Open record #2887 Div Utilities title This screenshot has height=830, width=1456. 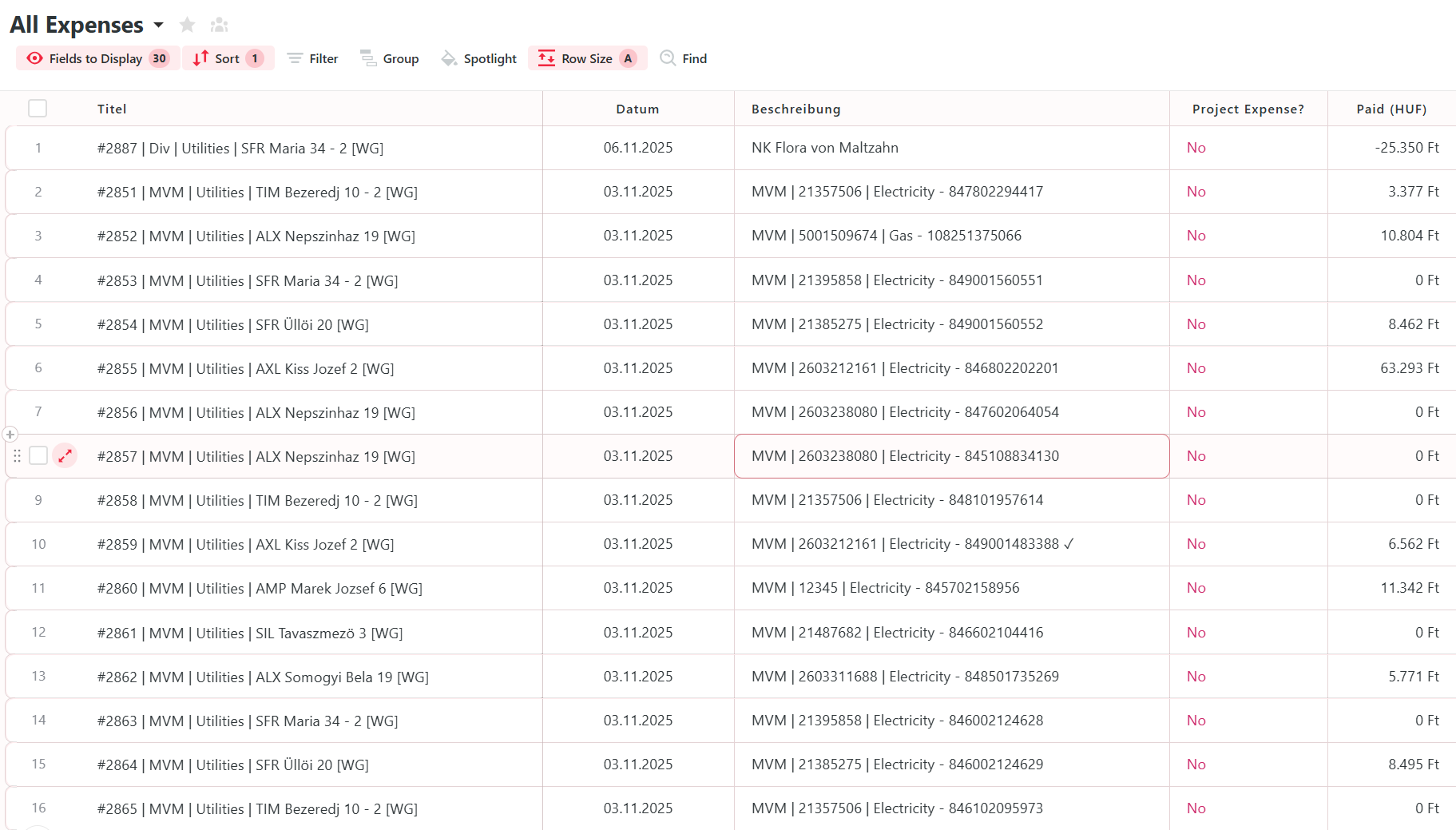[240, 149]
